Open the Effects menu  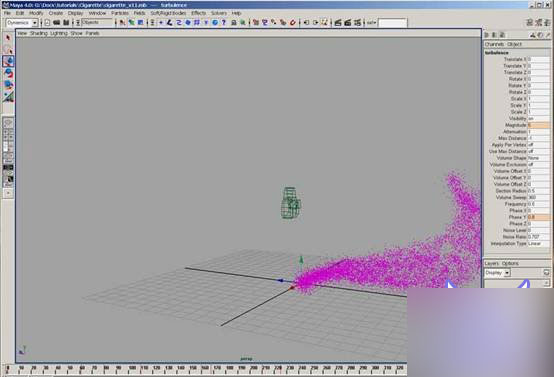(x=198, y=13)
